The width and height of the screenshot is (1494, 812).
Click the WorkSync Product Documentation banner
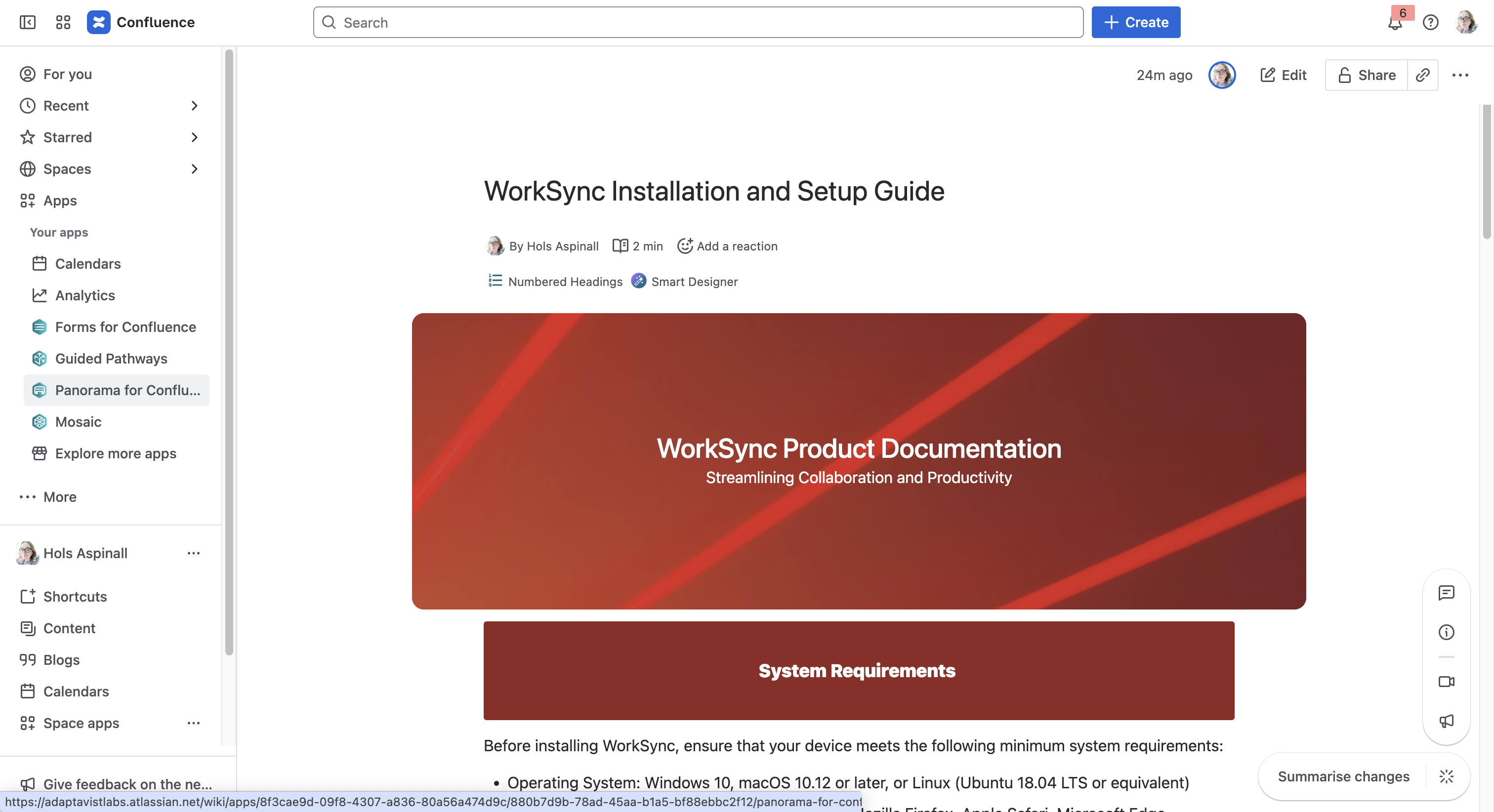coord(858,460)
